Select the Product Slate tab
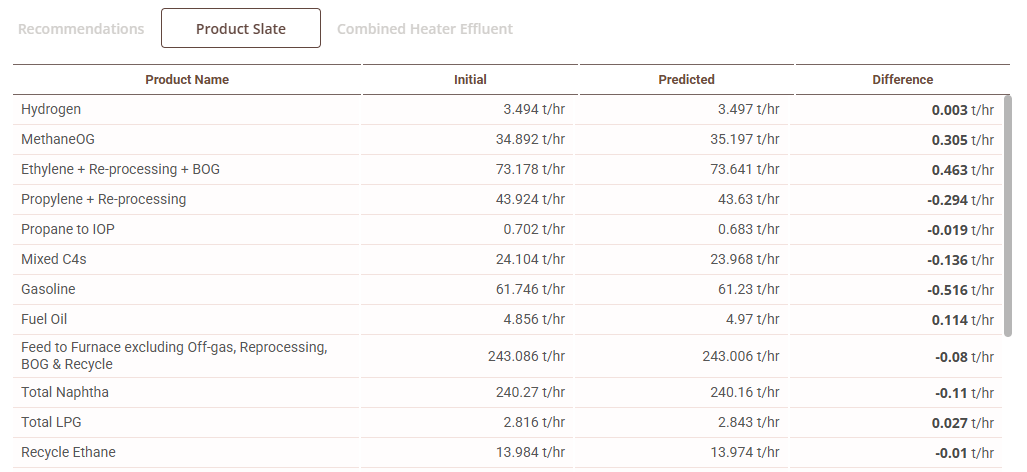This screenshot has width=1027, height=472. (x=241, y=29)
